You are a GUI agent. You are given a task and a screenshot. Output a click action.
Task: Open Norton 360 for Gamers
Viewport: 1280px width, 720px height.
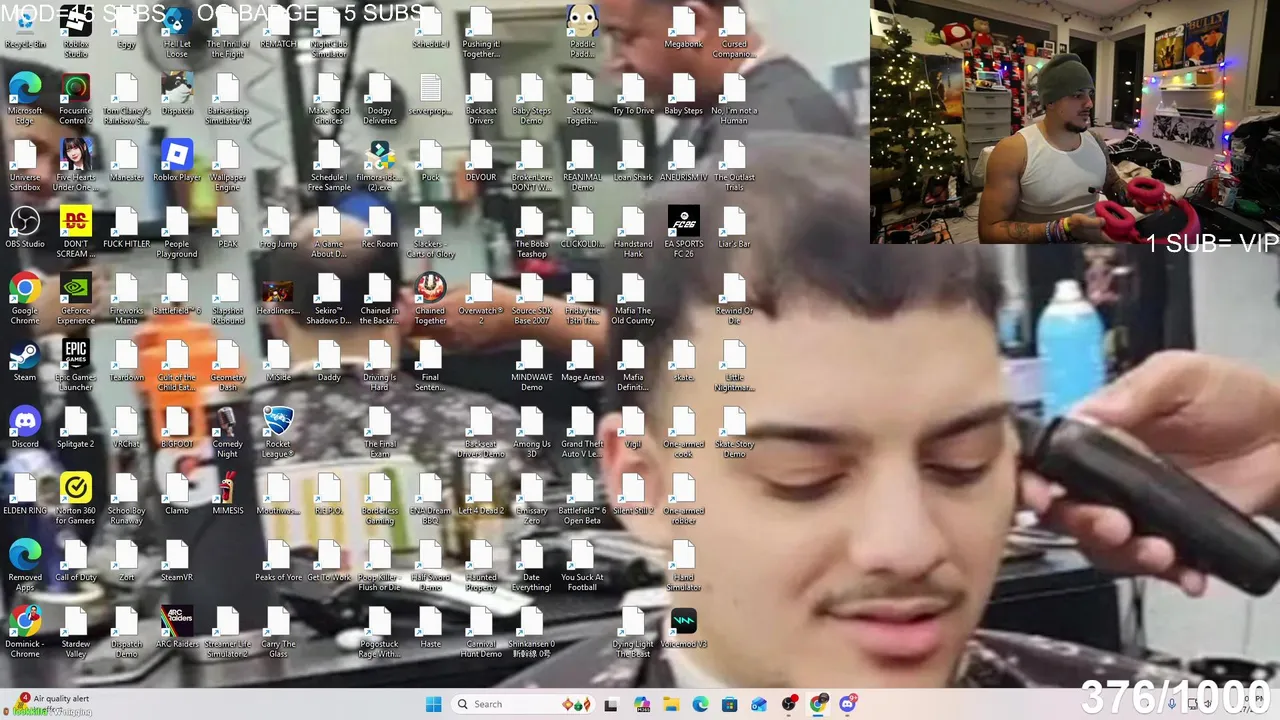coord(76,498)
